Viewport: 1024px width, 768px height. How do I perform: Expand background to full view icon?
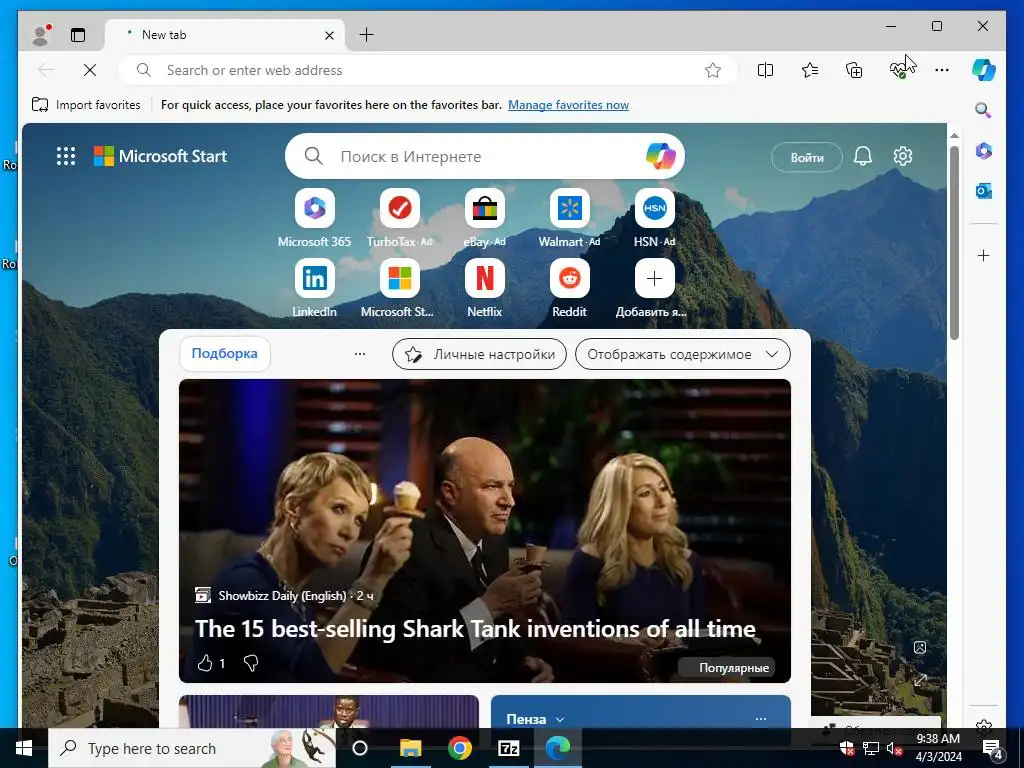pyautogui.click(x=920, y=680)
